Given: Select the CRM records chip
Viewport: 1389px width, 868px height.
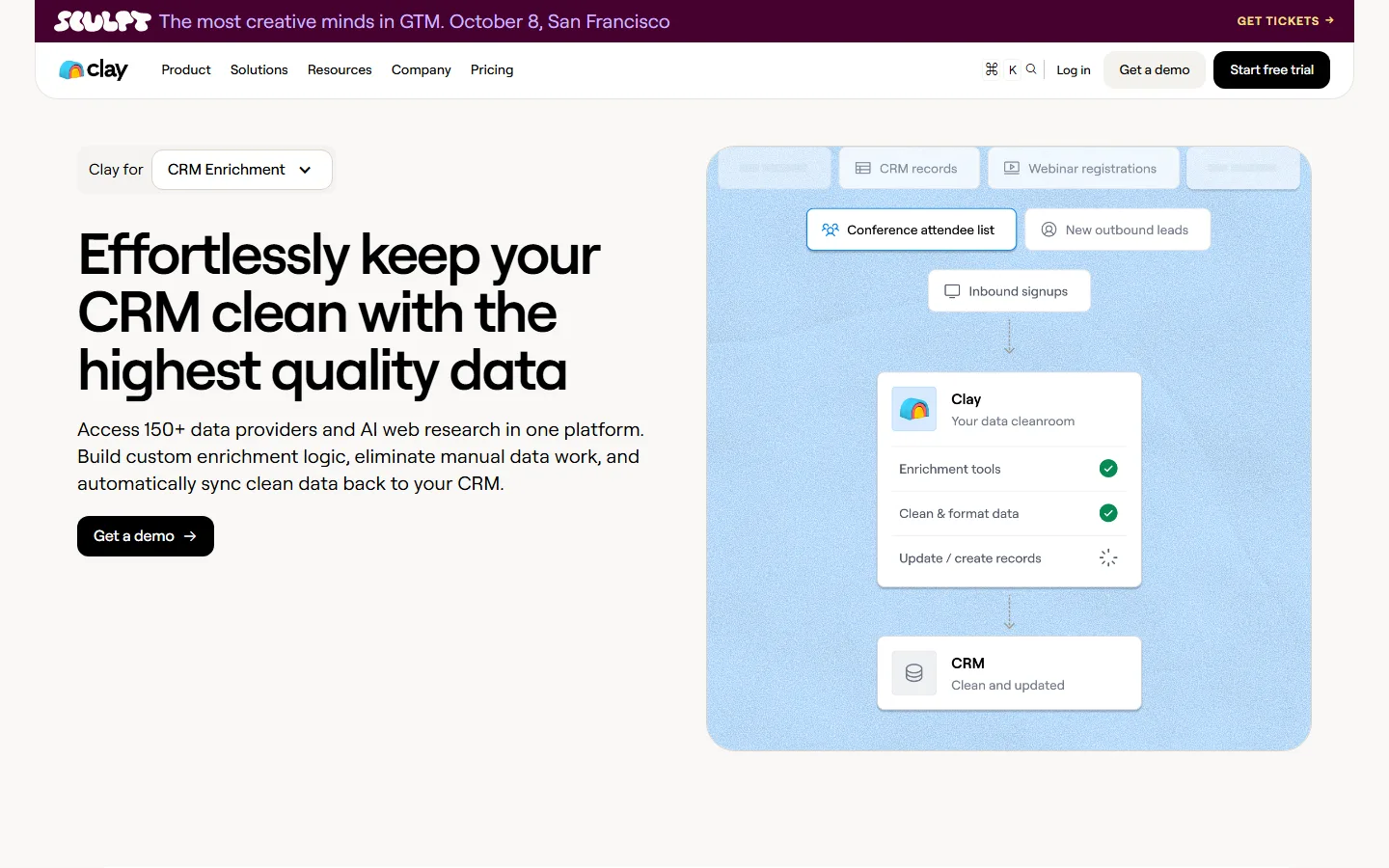Looking at the screenshot, I should [x=910, y=168].
